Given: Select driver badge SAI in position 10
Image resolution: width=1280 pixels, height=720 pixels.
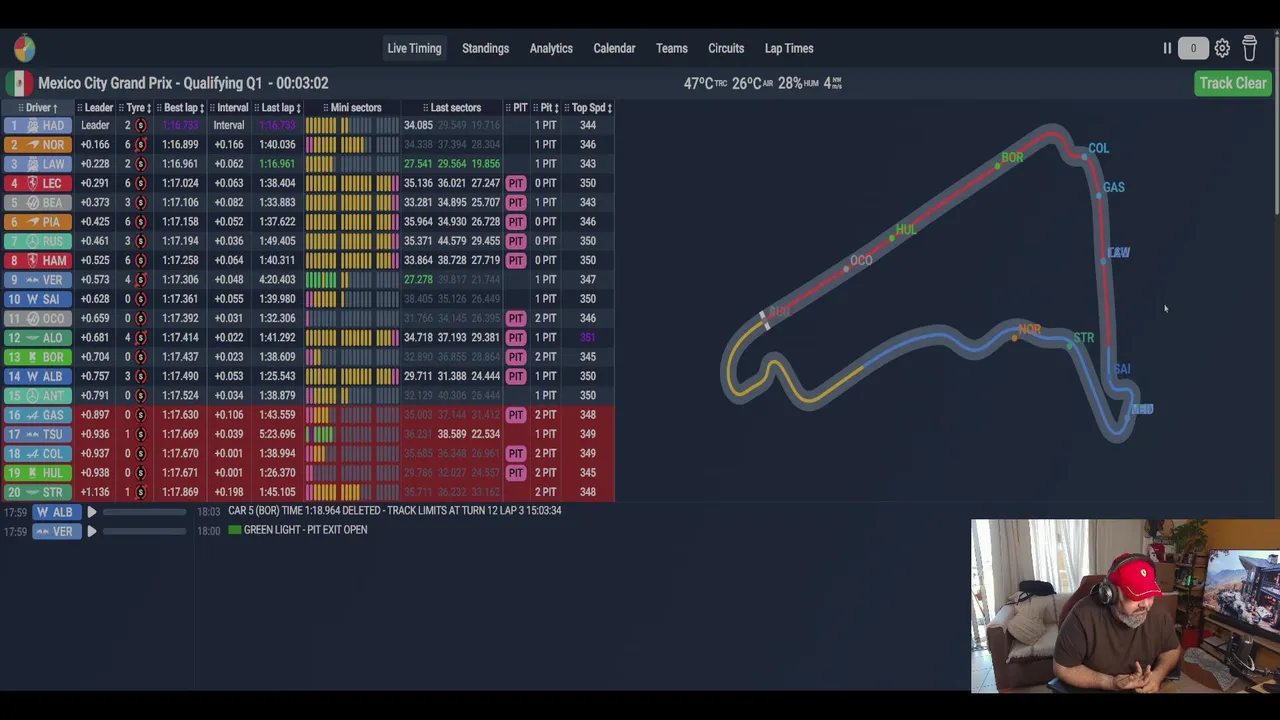Looking at the screenshot, I should pyautogui.click(x=36, y=299).
